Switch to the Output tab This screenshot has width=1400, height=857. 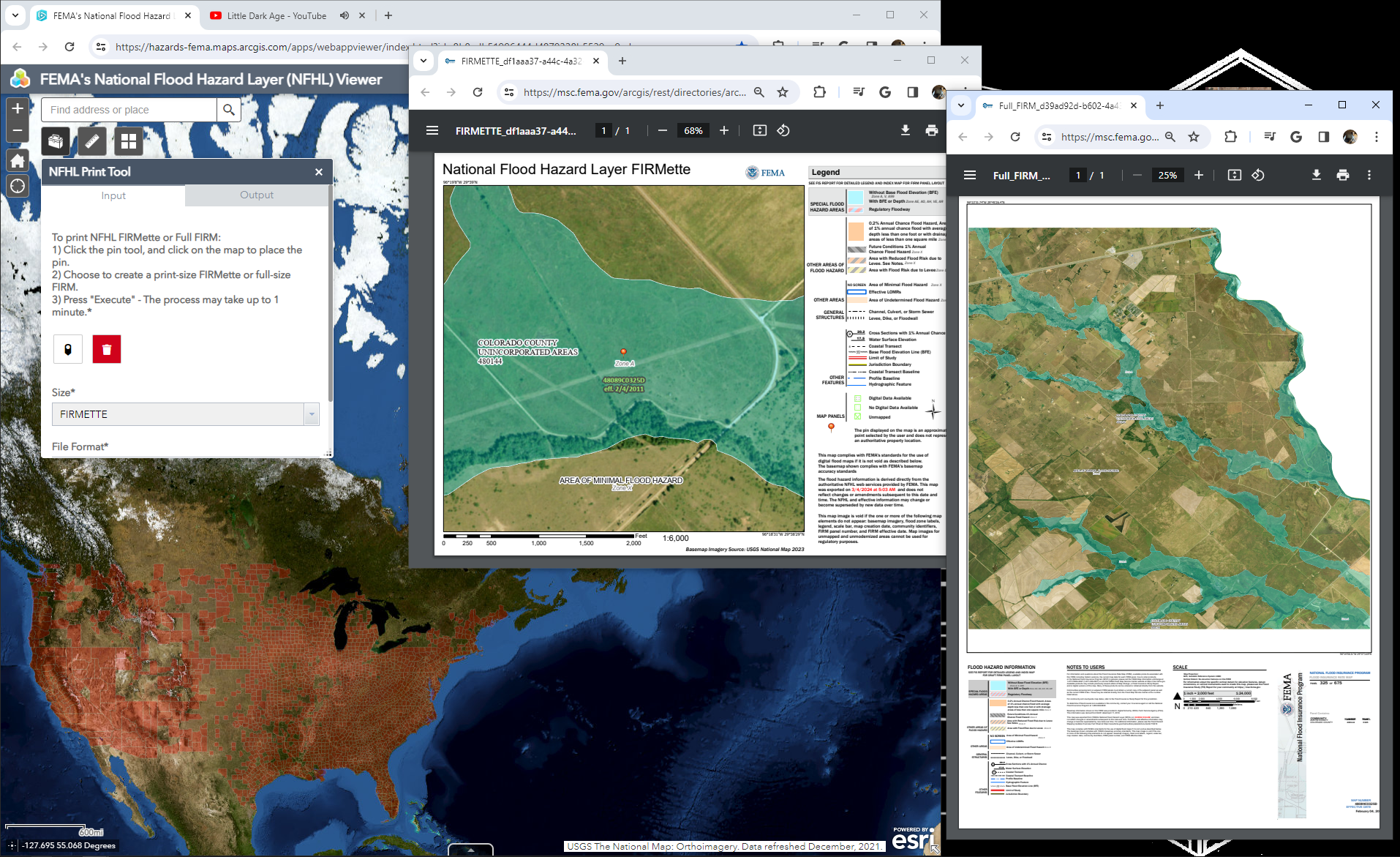pos(257,195)
